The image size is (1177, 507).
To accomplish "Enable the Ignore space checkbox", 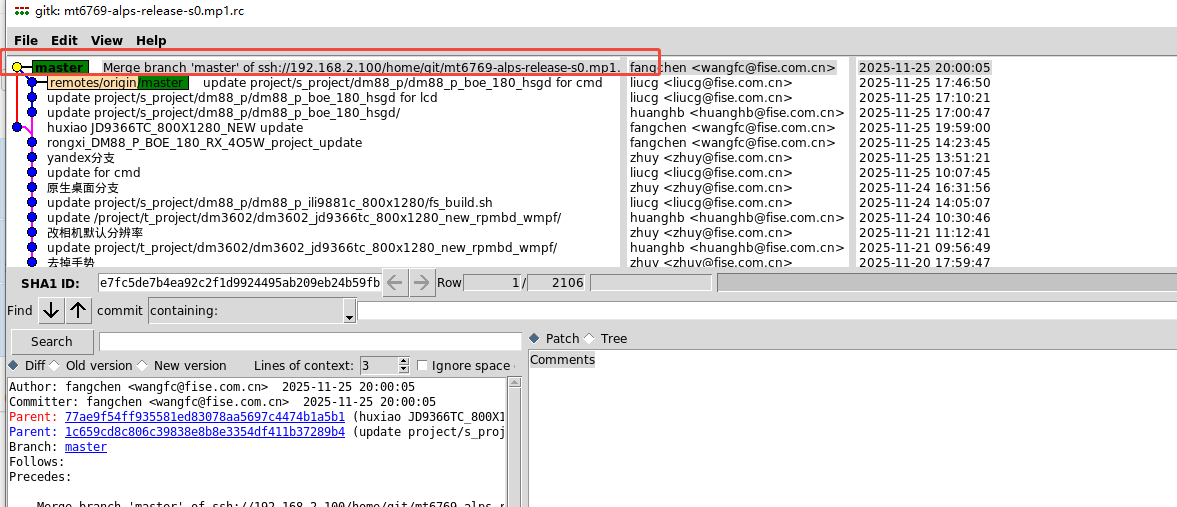I will point(423,366).
